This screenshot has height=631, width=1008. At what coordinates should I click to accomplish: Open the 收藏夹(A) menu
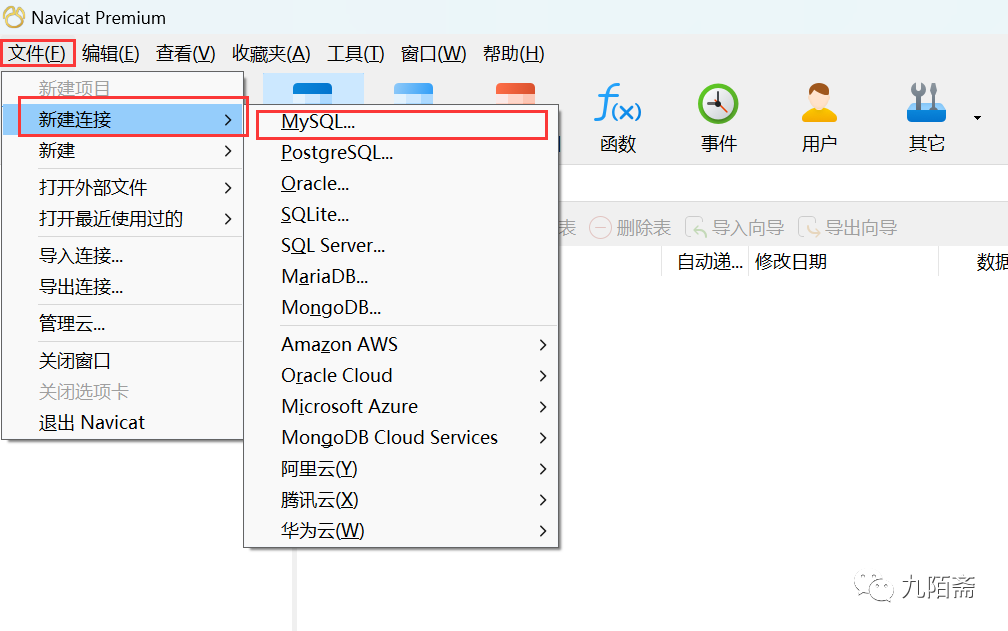click(x=271, y=53)
